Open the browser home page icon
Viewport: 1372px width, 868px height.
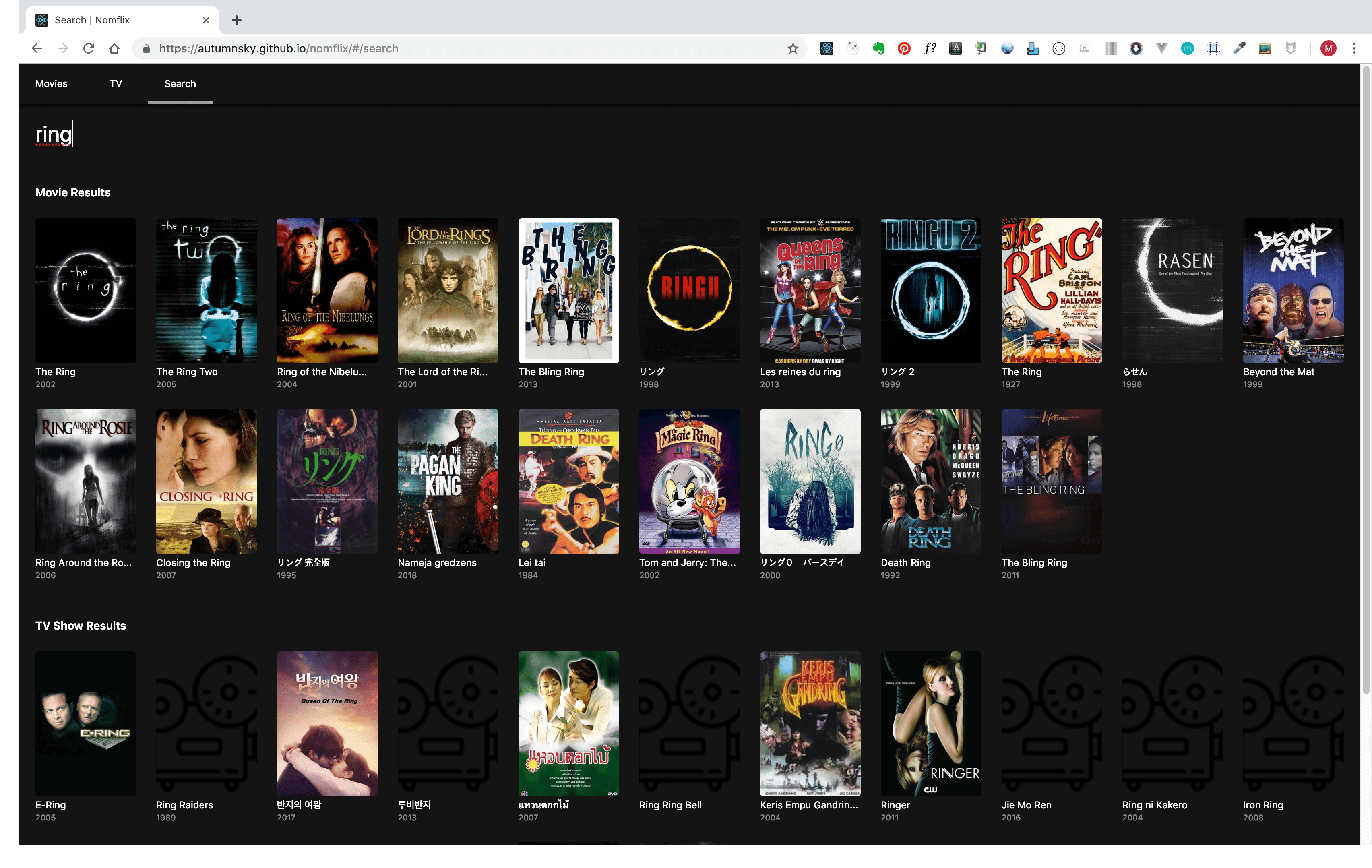114,48
